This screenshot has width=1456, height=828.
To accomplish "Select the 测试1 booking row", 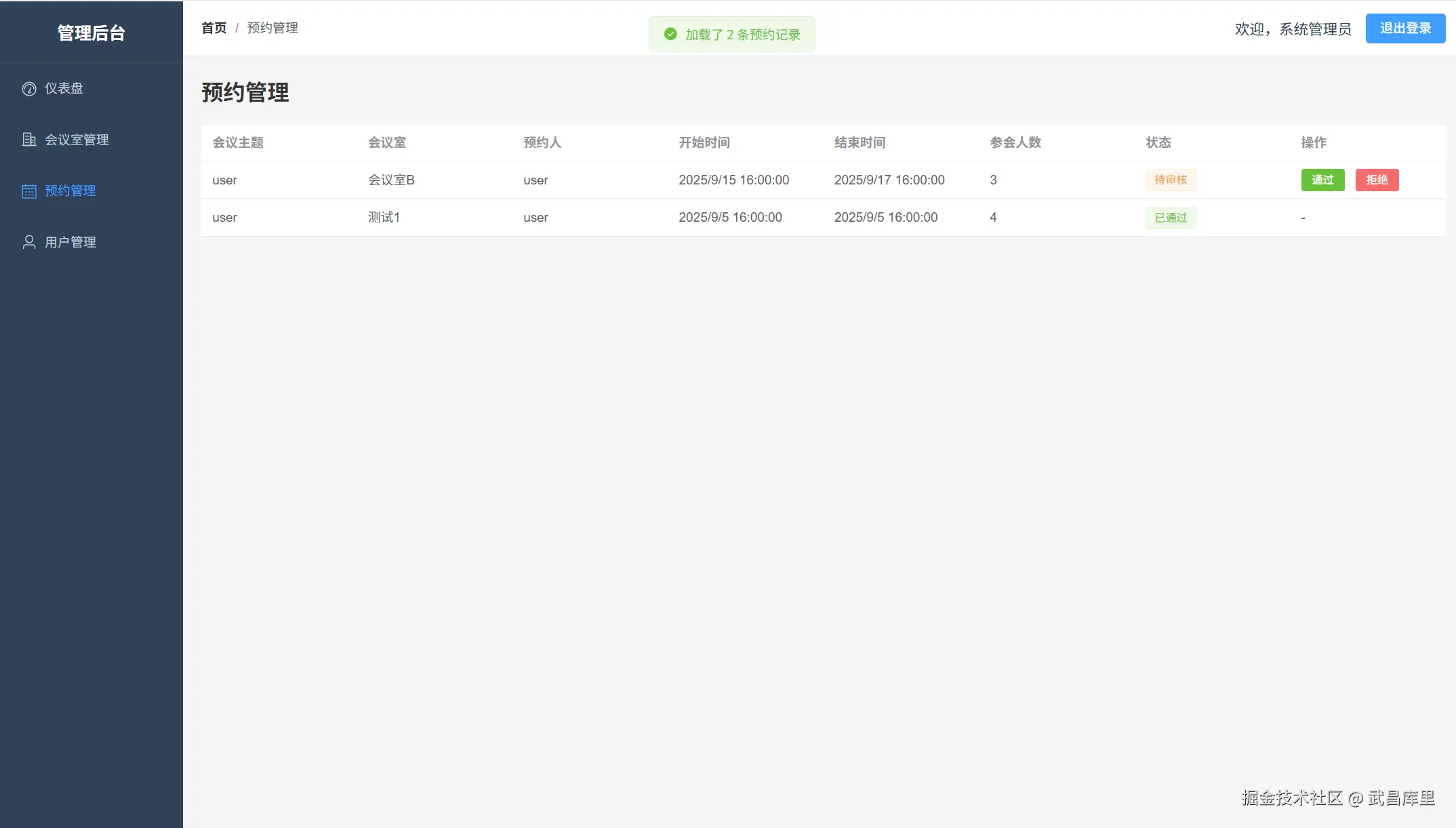I will pyautogui.click(x=384, y=218).
